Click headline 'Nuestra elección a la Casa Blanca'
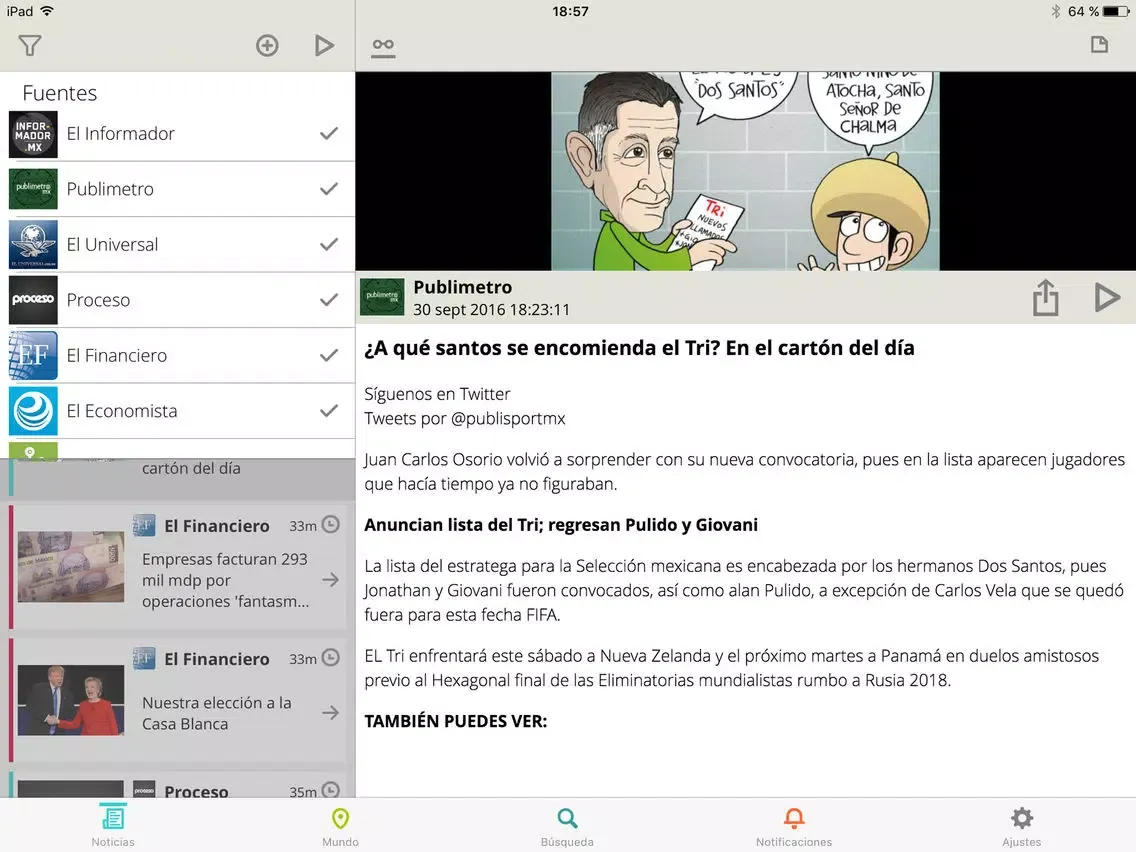 click(217, 714)
